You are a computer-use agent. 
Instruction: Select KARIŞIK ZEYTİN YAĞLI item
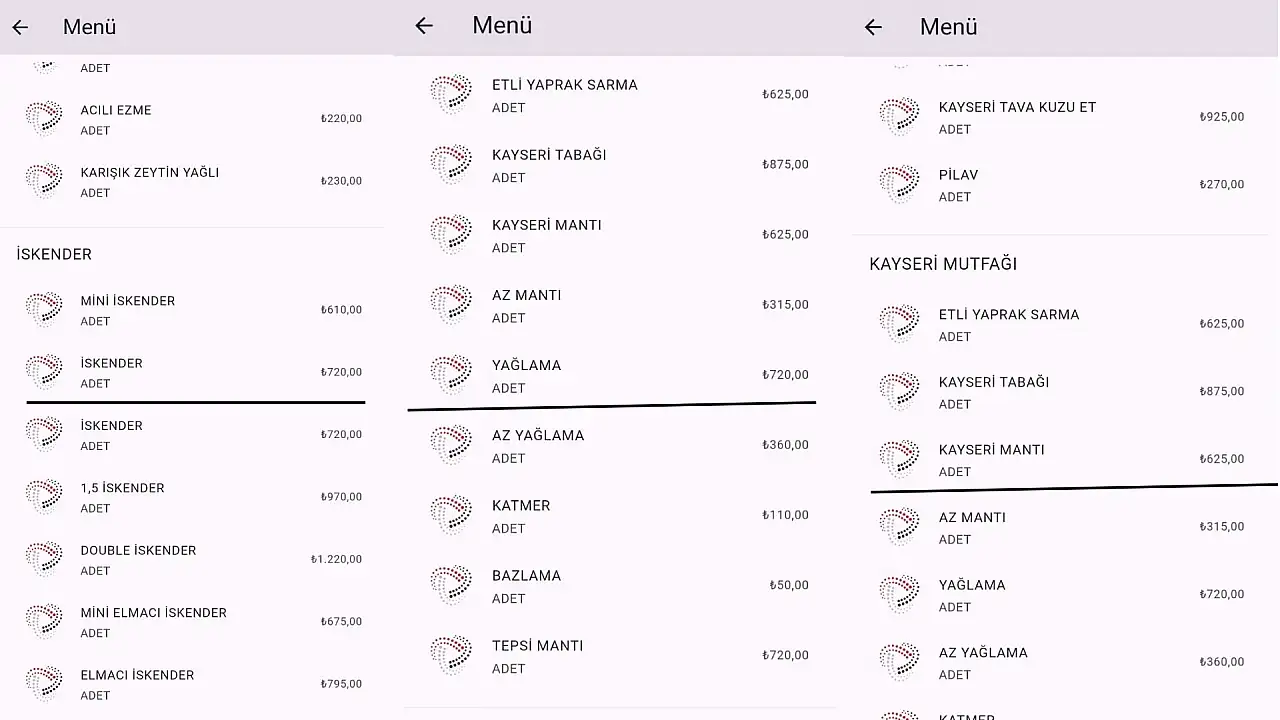[195, 181]
